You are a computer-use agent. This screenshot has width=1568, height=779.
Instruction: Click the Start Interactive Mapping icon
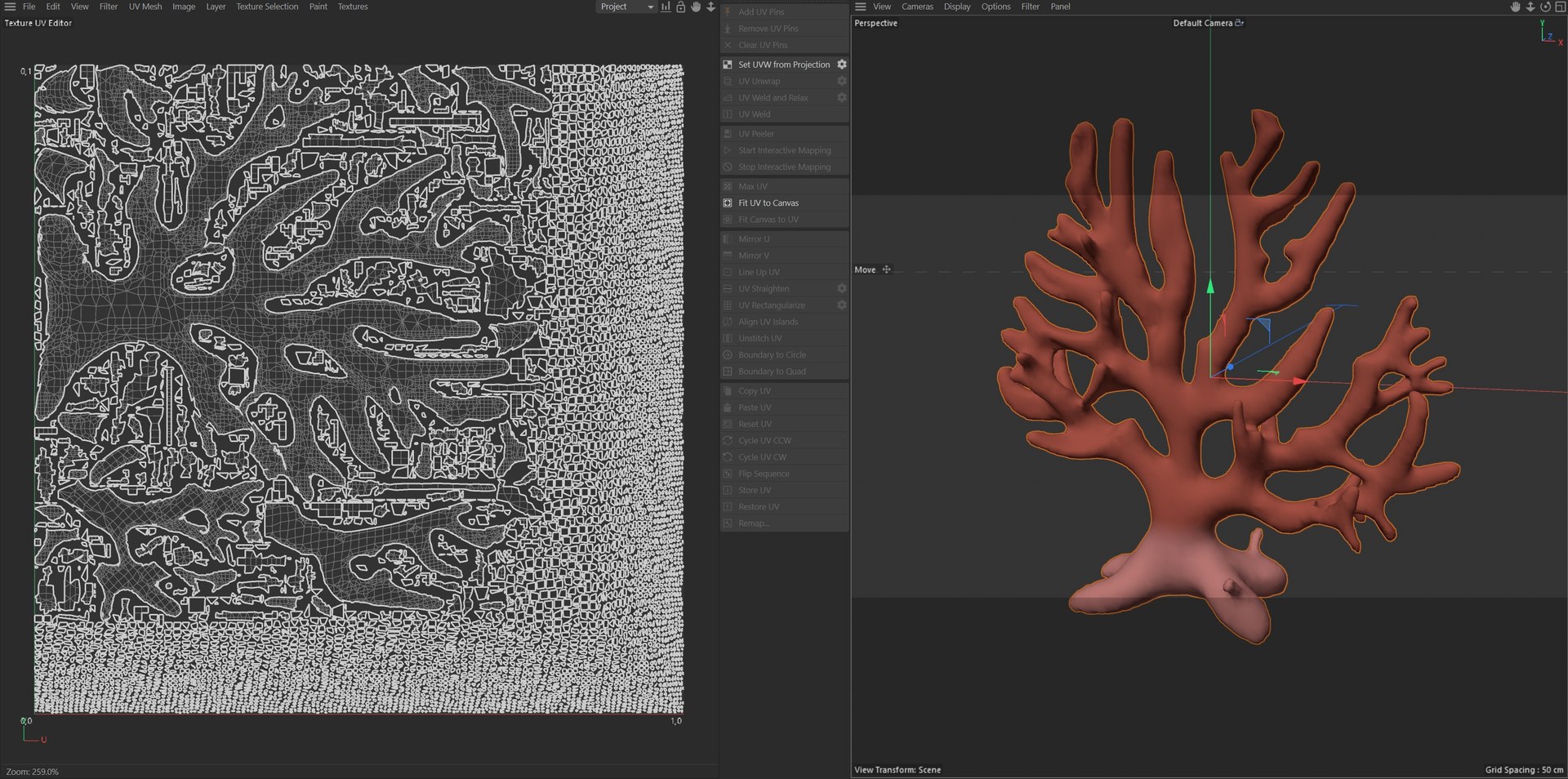(728, 150)
